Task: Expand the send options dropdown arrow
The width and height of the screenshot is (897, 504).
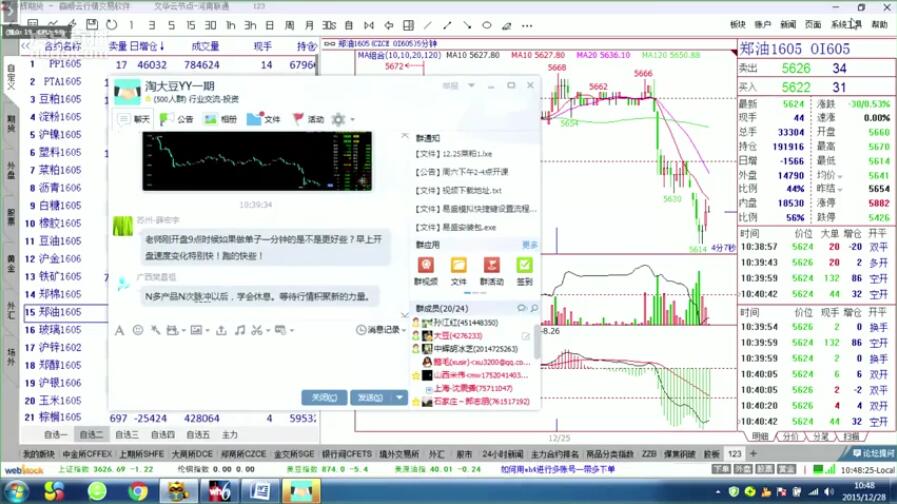Action: tap(399, 397)
